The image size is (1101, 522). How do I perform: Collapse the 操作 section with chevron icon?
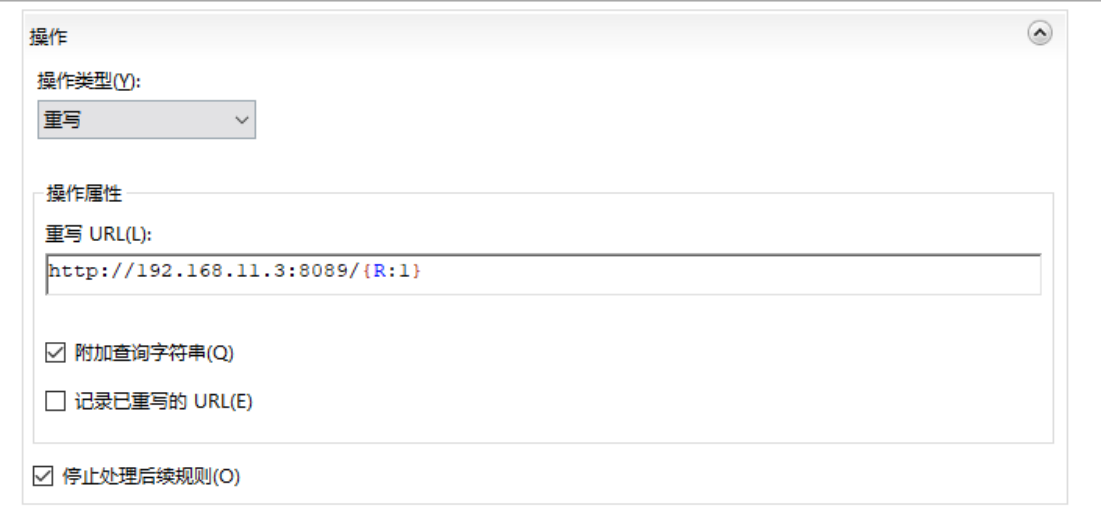(x=1039, y=33)
